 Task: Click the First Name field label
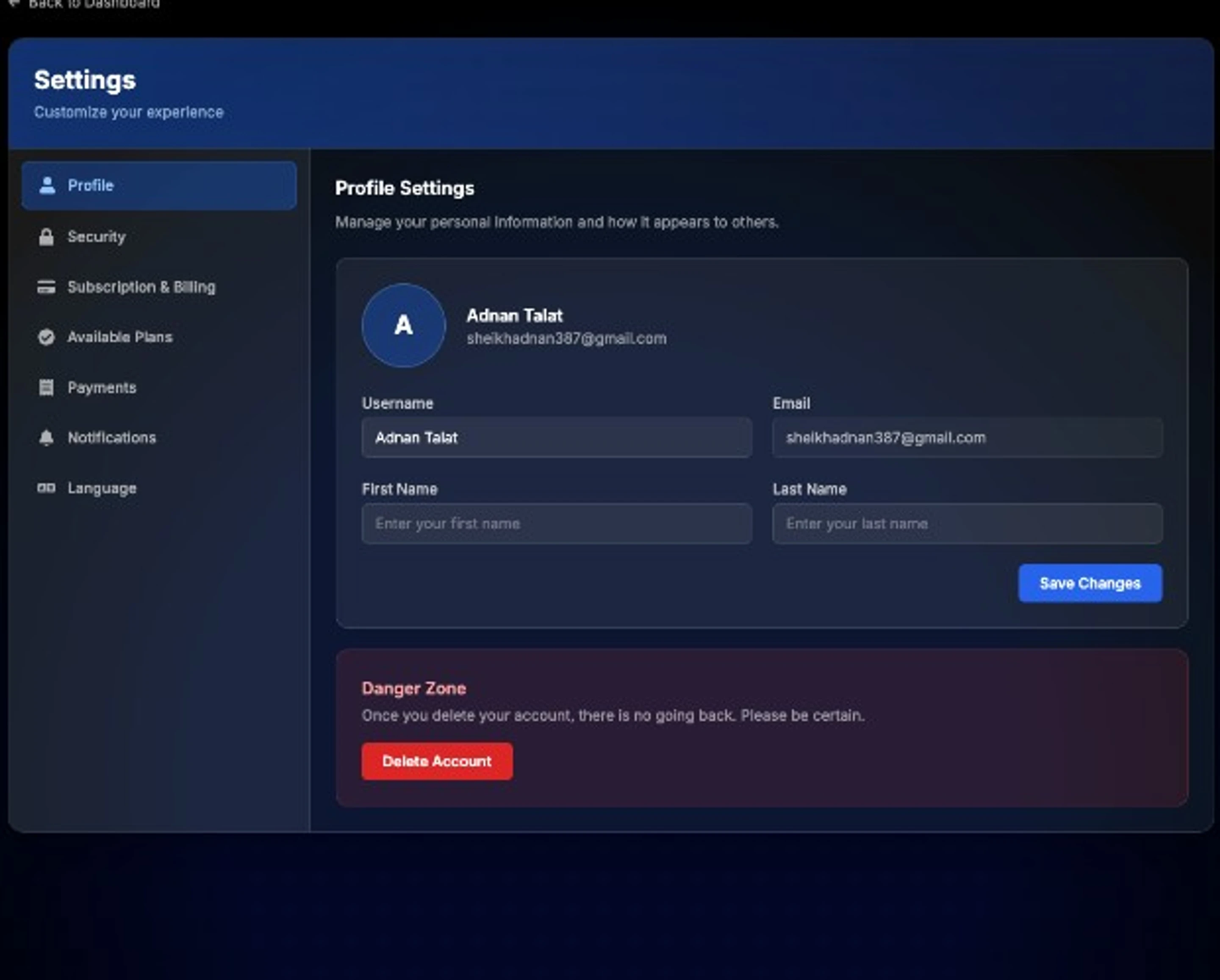point(400,490)
